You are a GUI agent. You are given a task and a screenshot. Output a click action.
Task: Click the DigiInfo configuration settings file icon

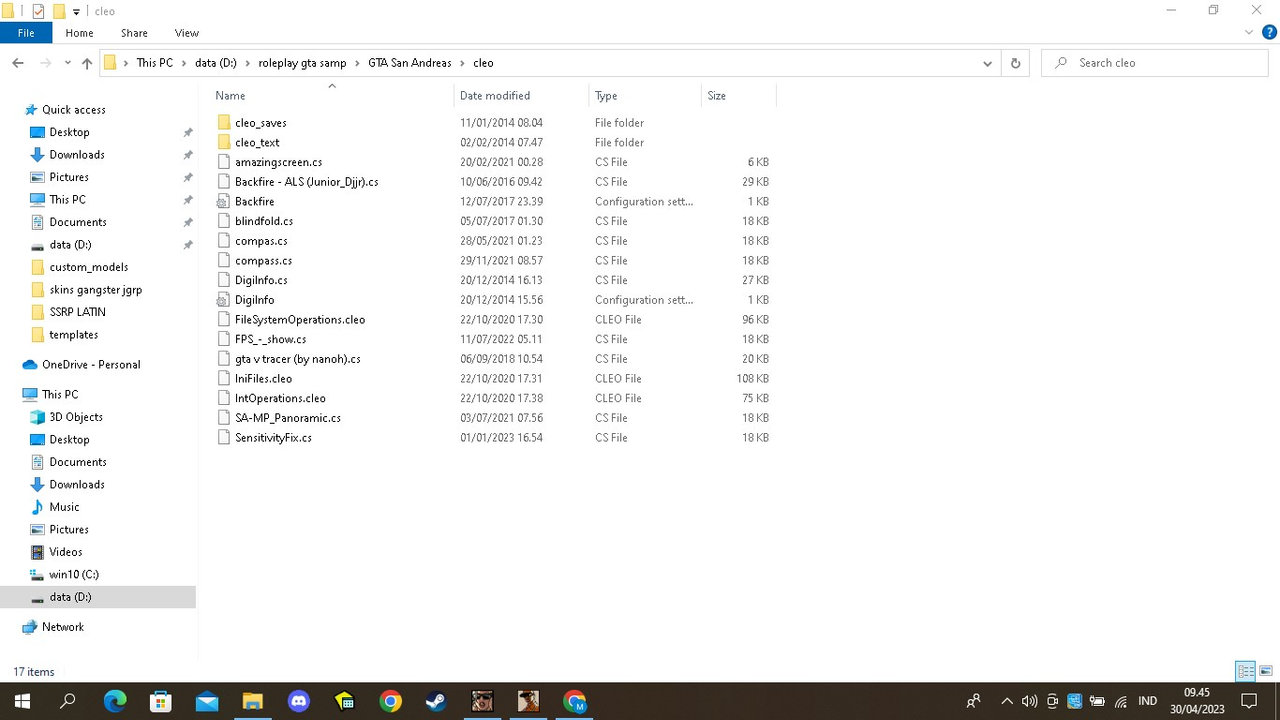point(224,300)
